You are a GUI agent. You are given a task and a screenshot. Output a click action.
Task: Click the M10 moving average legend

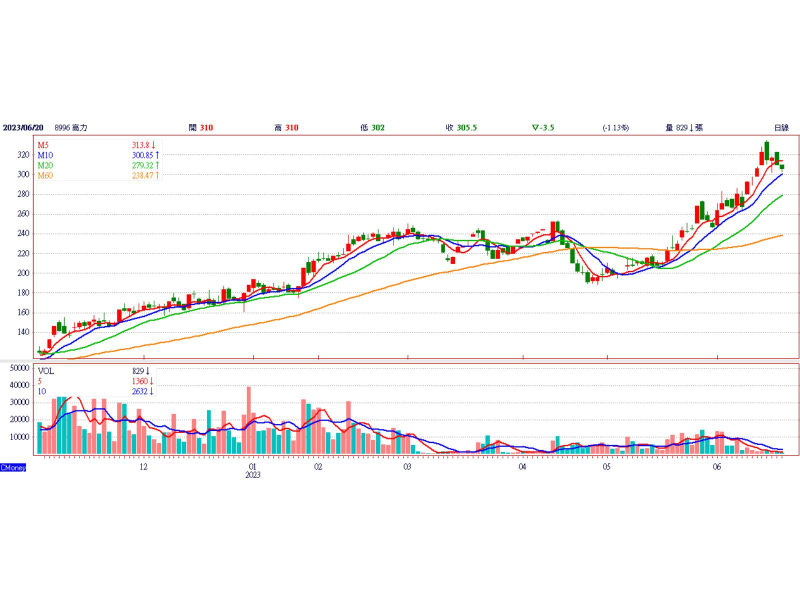point(46,156)
